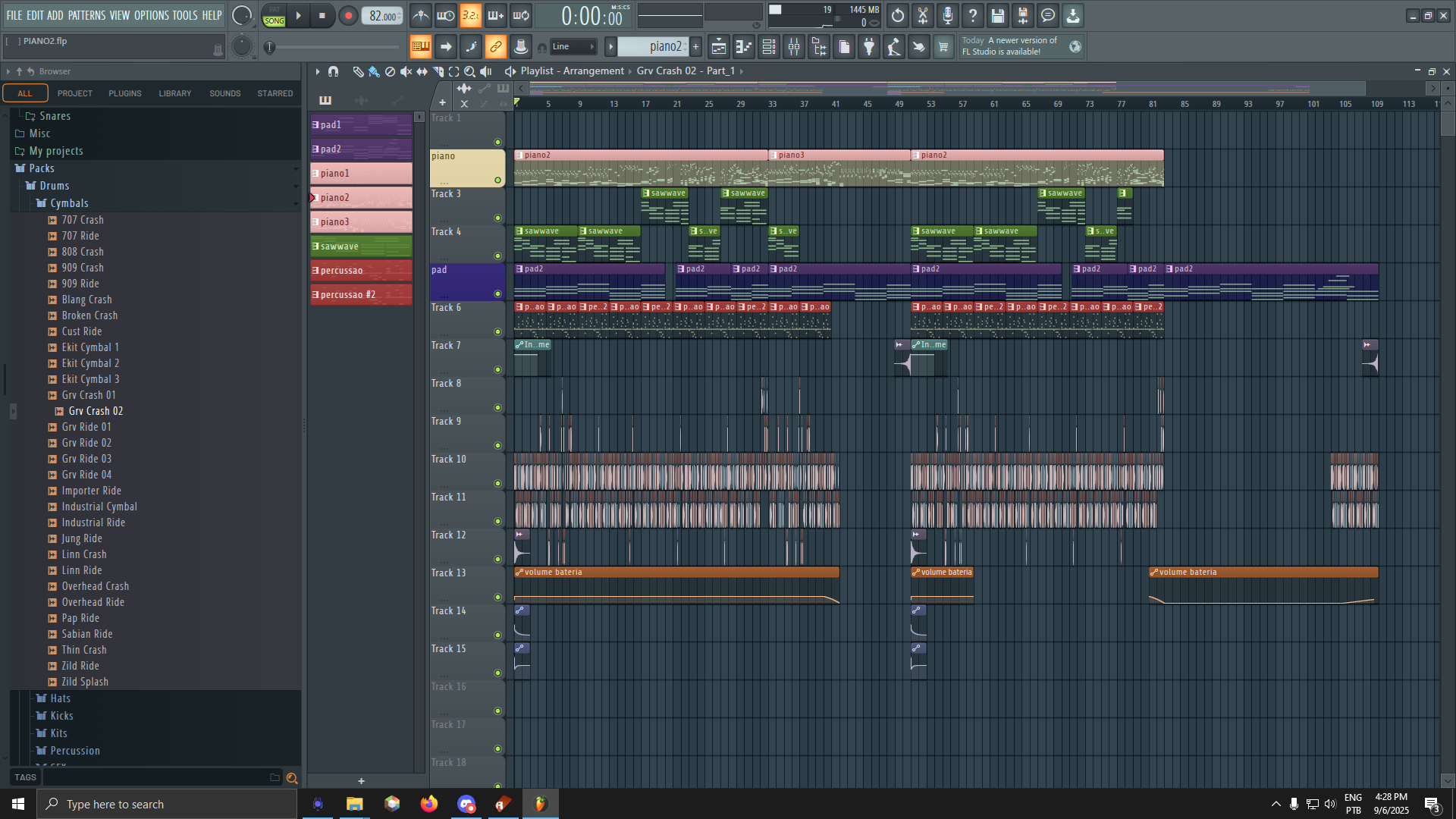The height and width of the screenshot is (819, 1456).
Task: Click the save project disk icon
Action: coord(997,15)
